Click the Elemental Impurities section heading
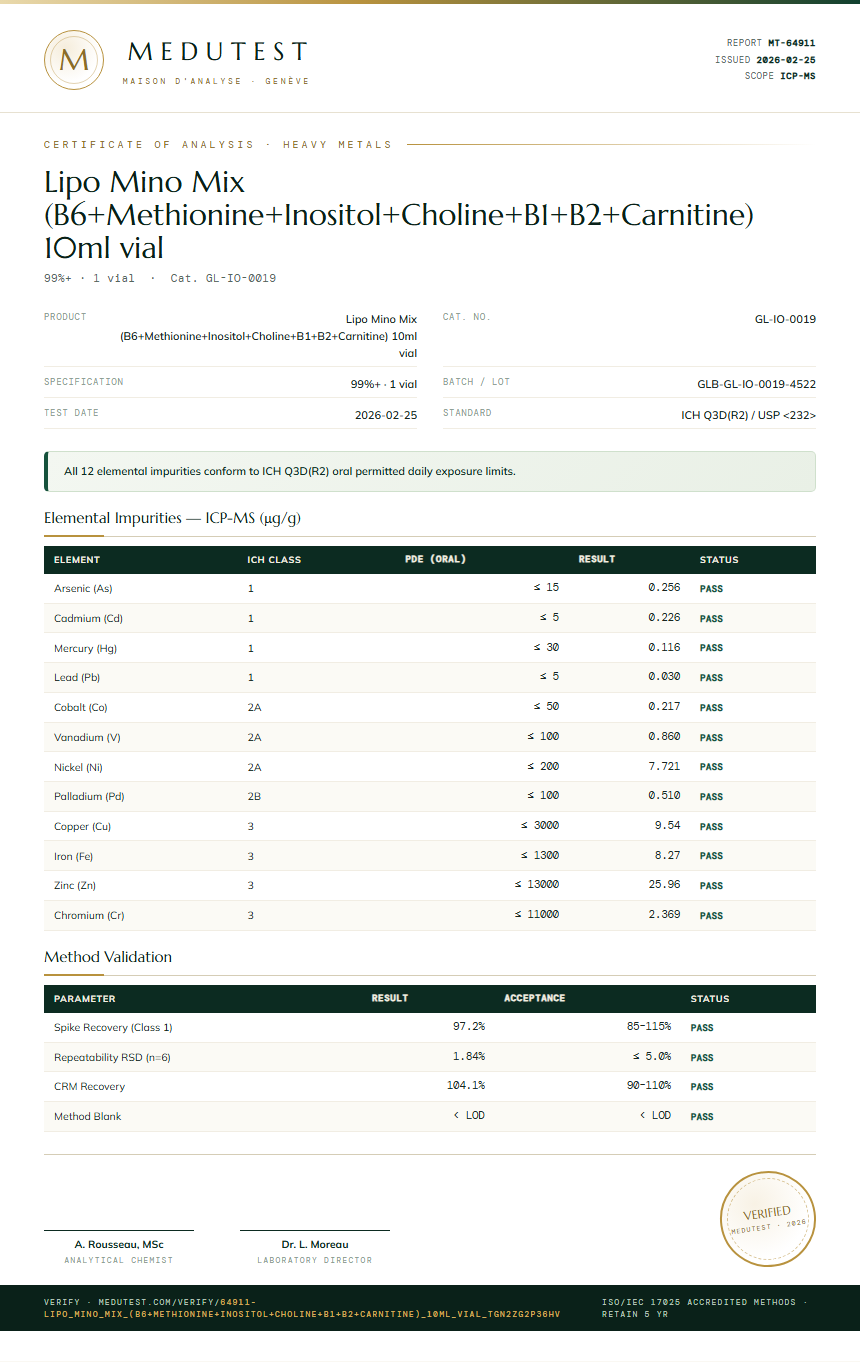Image resolution: width=860 pixels, height=1362 pixels. click(x=172, y=518)
